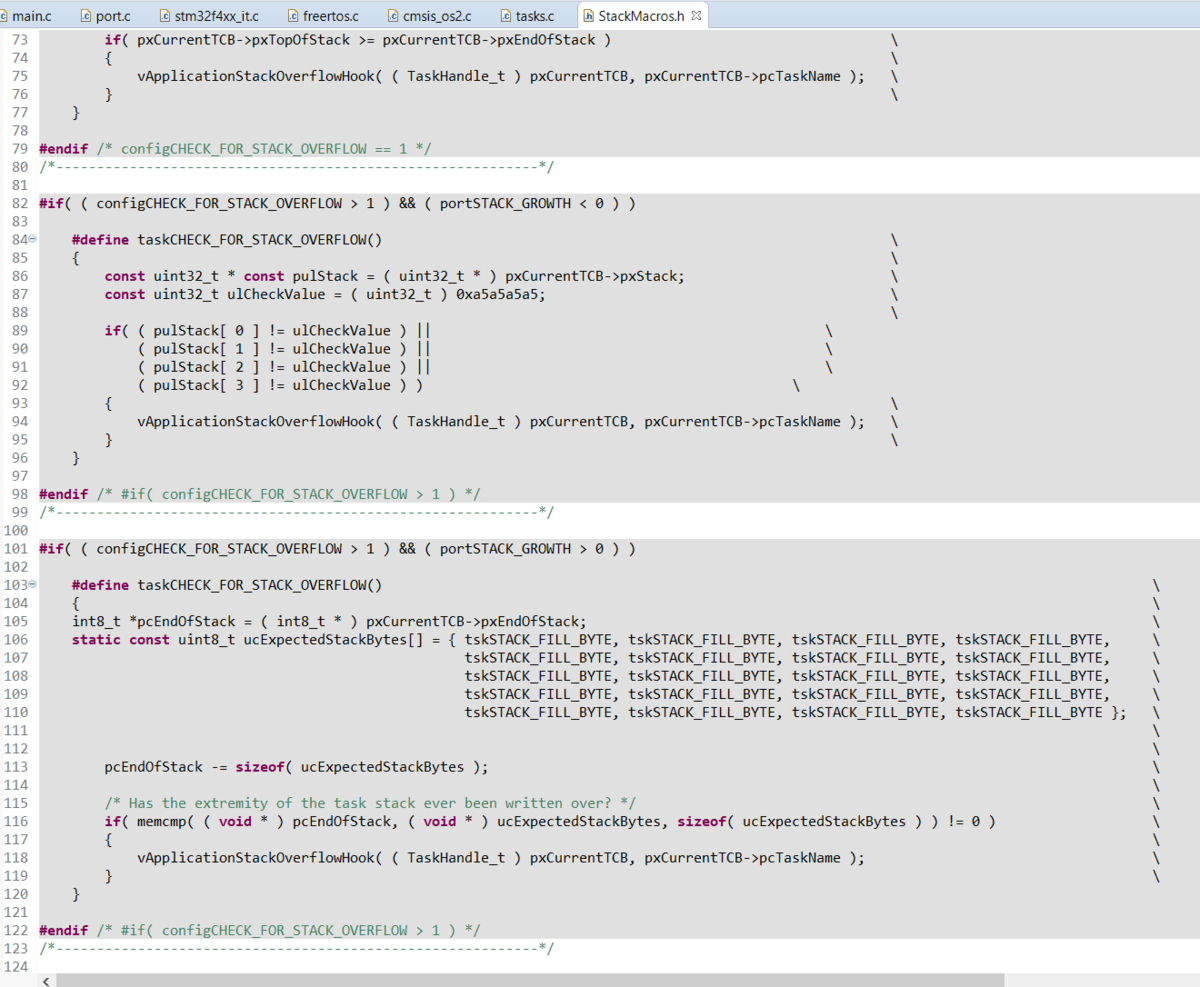Collapse the macro definition fold at line 84
Viewport: 1200px width, 987px height.
[31, 239]
